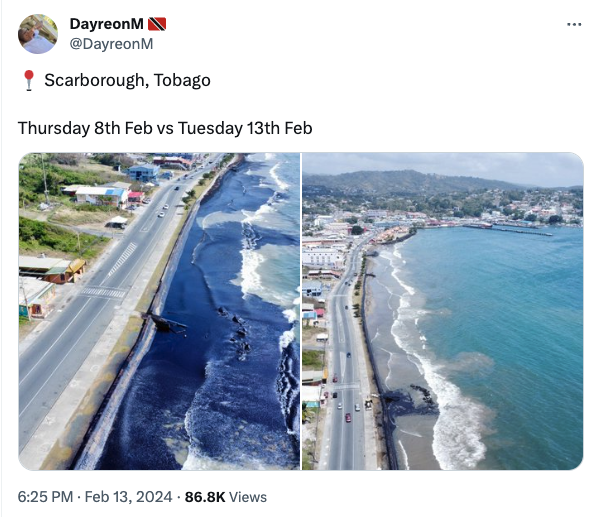Viewport: 600px width, 517px height.
Task: Click the dark wreck debris by left seawall
Action: pos(165,323)
